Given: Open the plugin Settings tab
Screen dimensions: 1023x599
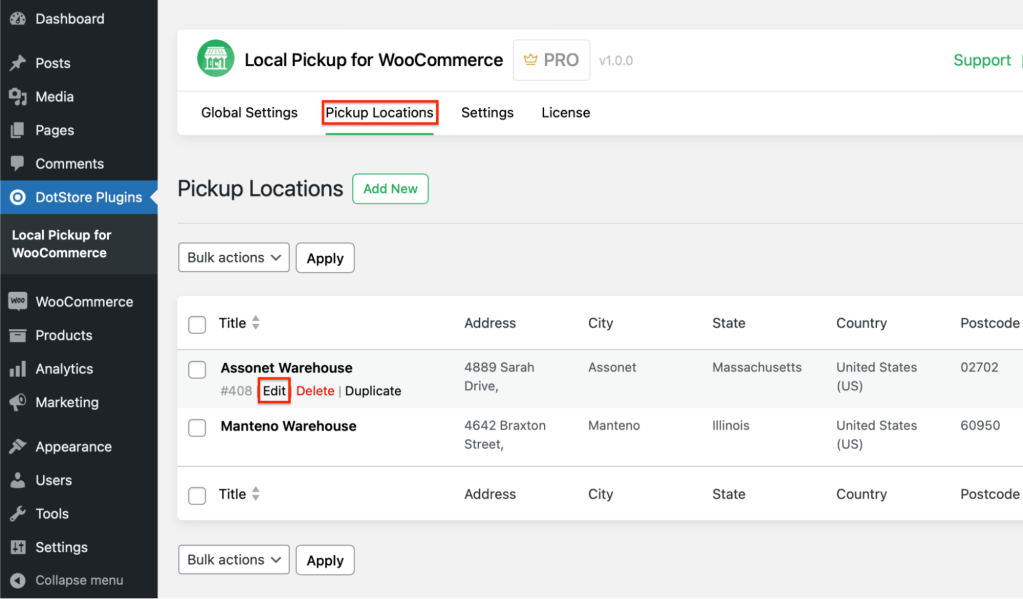Looking at the screenshot, I should (x=487, y=112).
